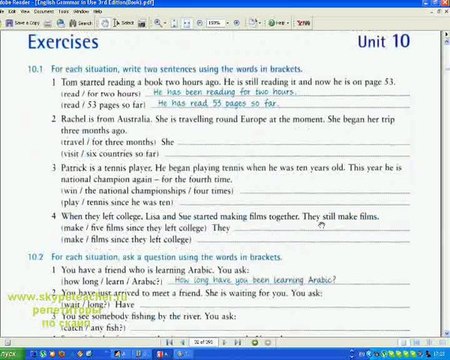Click the grey next view button
The image size is (450, 360).
(x=268, y=343)
